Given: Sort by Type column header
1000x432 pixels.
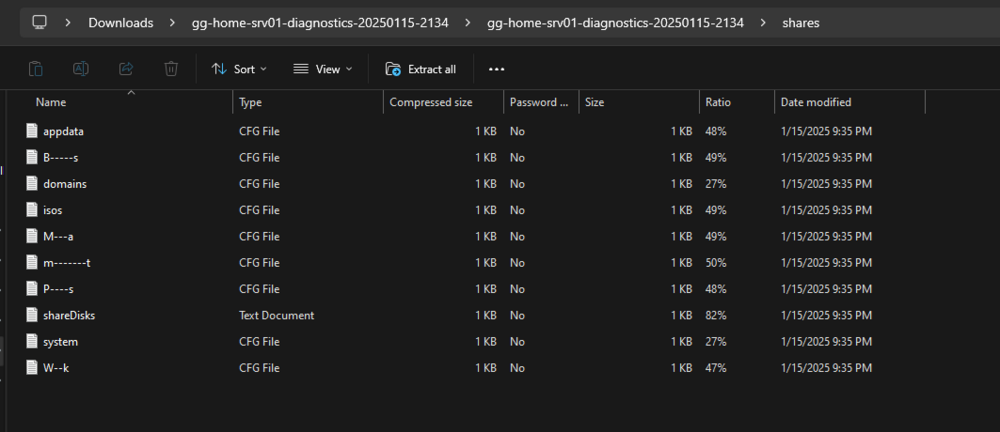Looking at the screenshot, I should pos(251,102).
